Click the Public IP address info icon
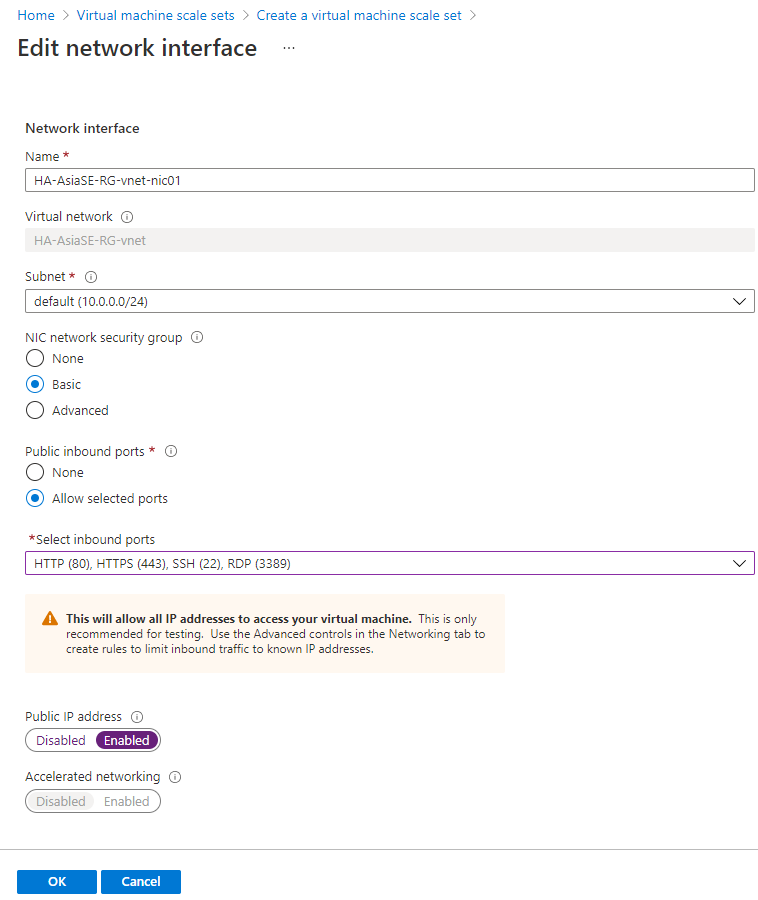 (x=137, y=716)
